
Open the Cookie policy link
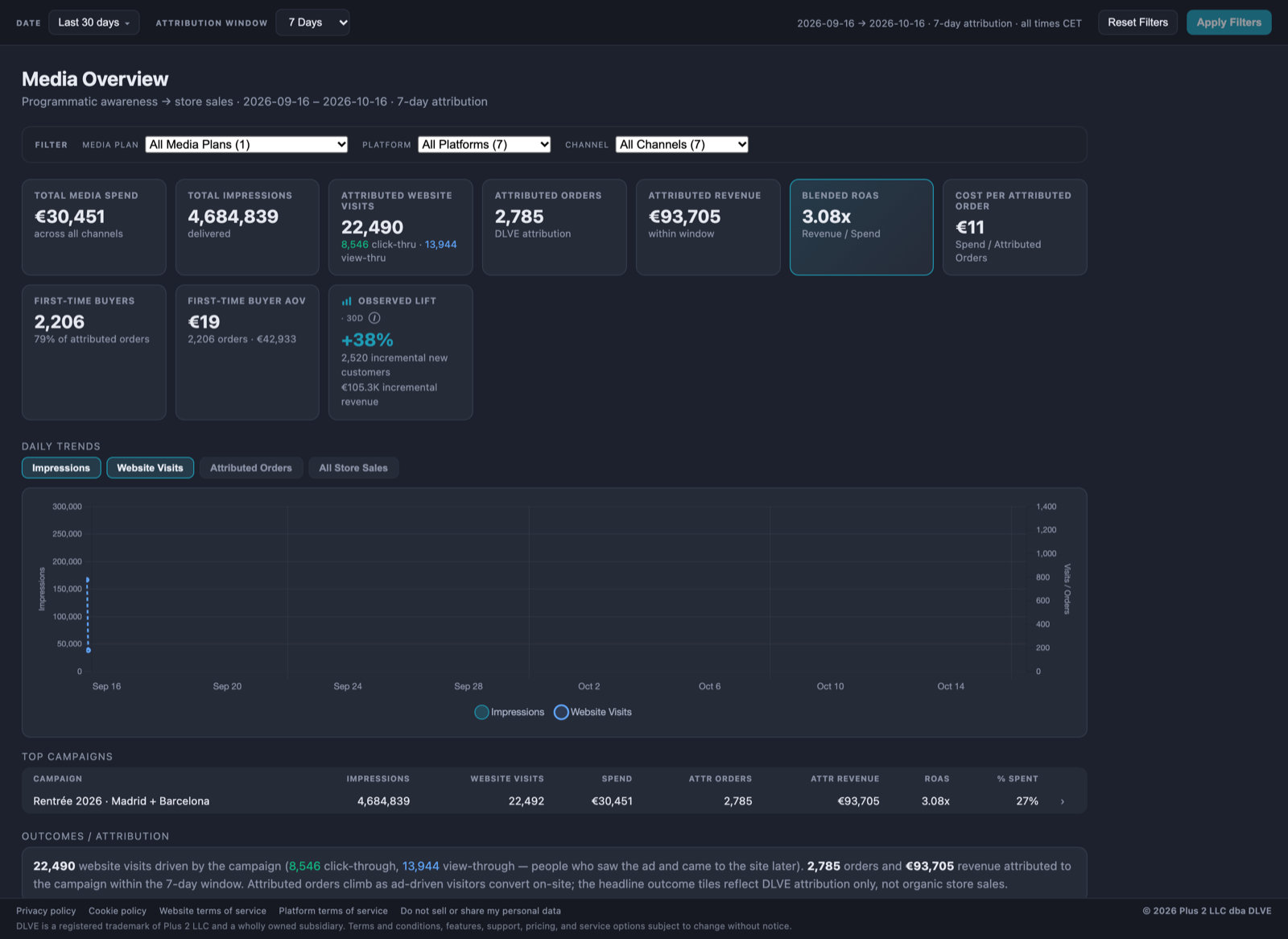pyautogui.click(x=118, y=911)
